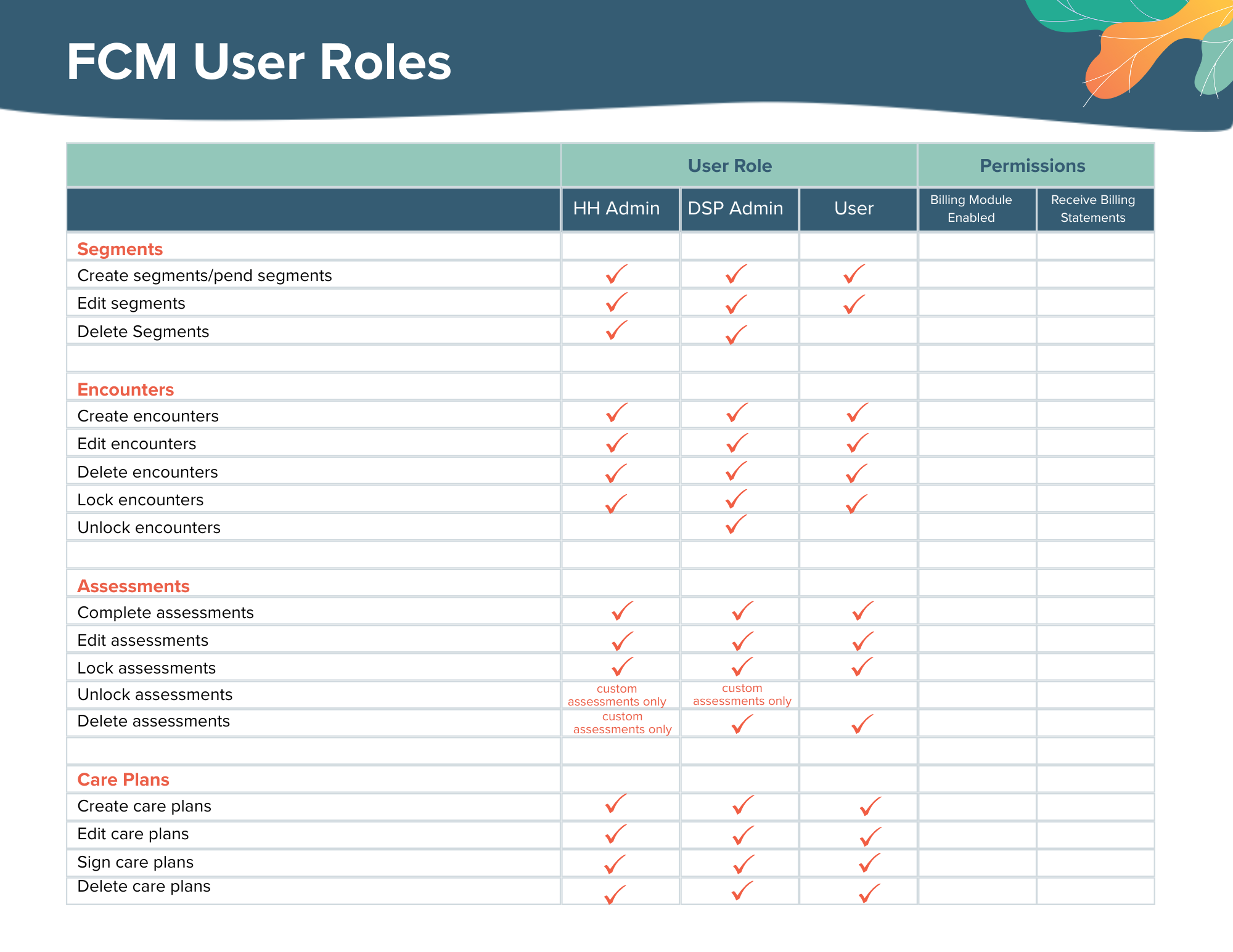Click DSP Admin custom assessments only note for Unlock assessments

tap(742, 694)
